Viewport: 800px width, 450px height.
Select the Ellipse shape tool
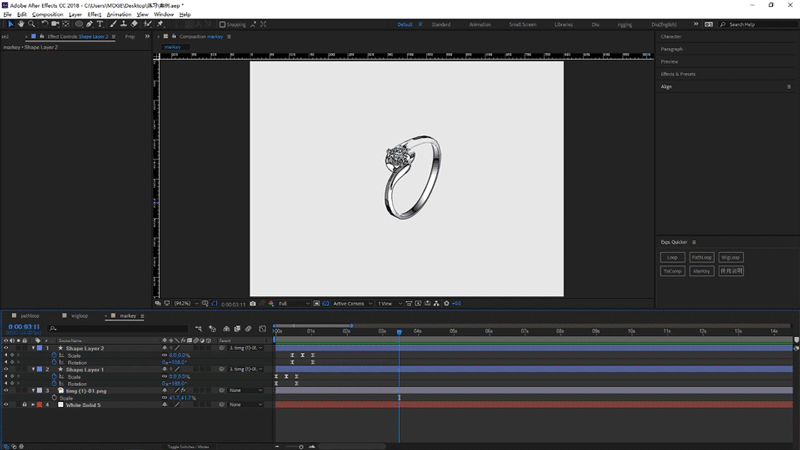(x=79, y=24)
